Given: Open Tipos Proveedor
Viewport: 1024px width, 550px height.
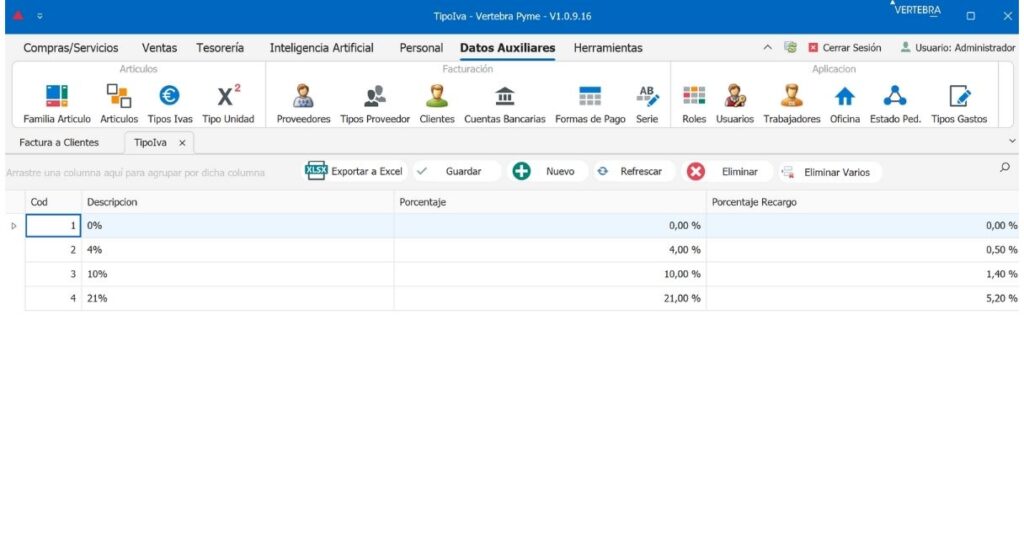Looking at the screenshot, I should (x=375, y=104).
